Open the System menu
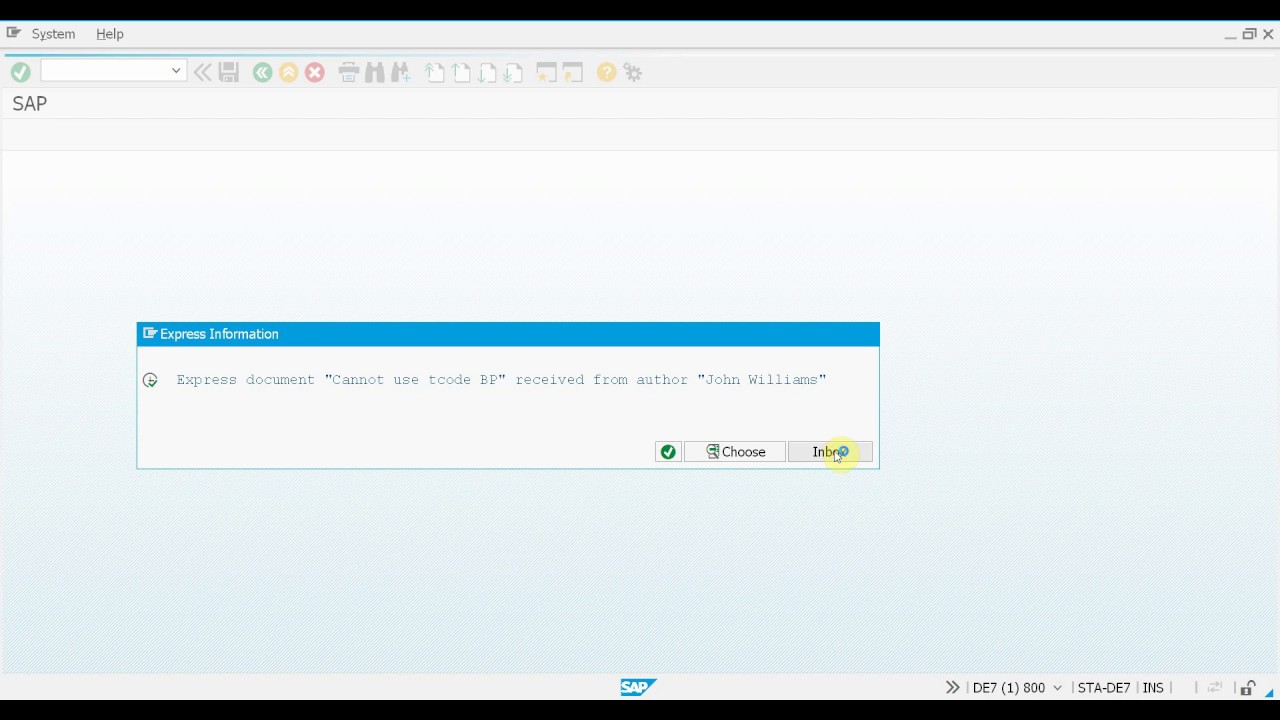This screenshot has height=720, width=1280. (53, 33)
